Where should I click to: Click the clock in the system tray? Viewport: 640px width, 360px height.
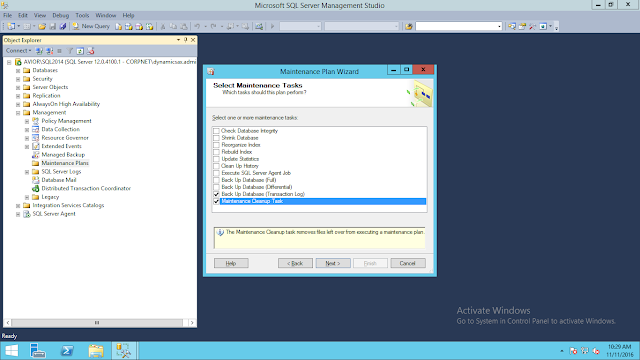click(619, 351)
